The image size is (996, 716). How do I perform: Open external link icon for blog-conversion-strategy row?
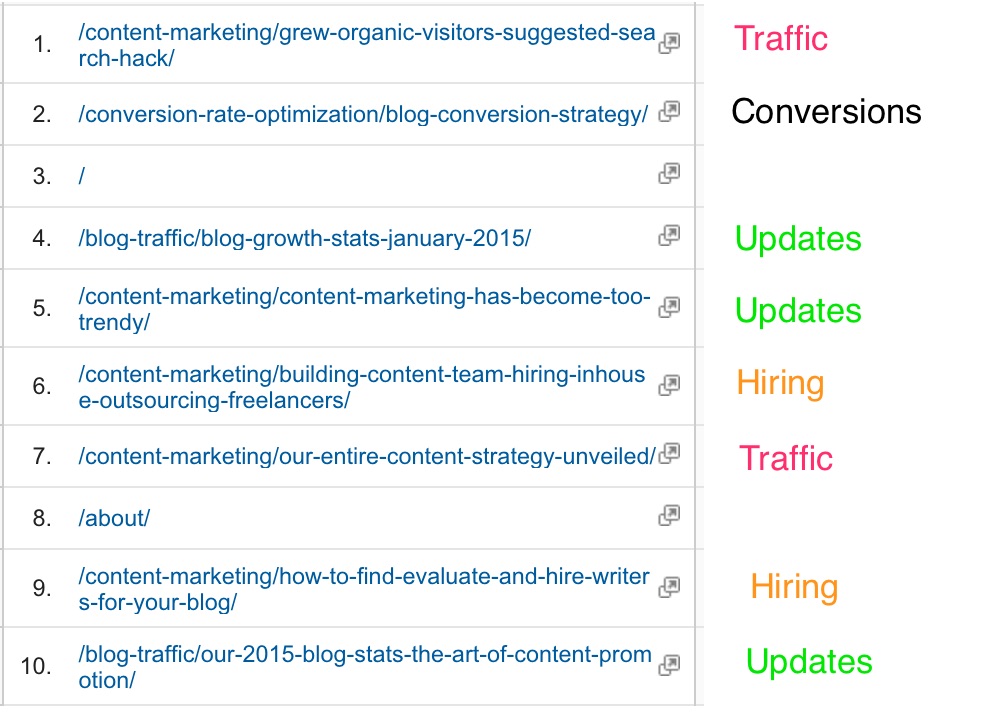(669, 111)
